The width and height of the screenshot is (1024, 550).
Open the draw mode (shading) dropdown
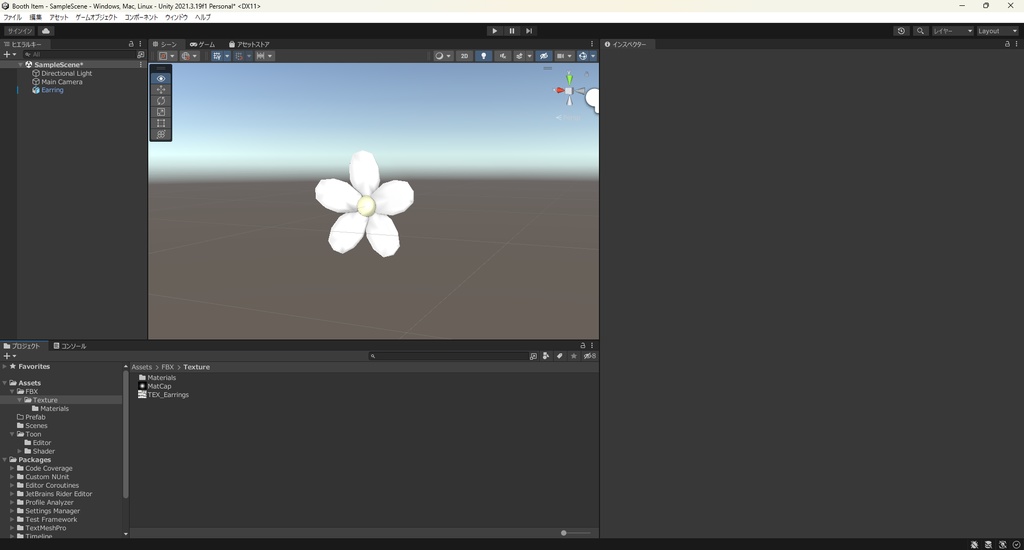pyautogui.click(x=443, y=56)
